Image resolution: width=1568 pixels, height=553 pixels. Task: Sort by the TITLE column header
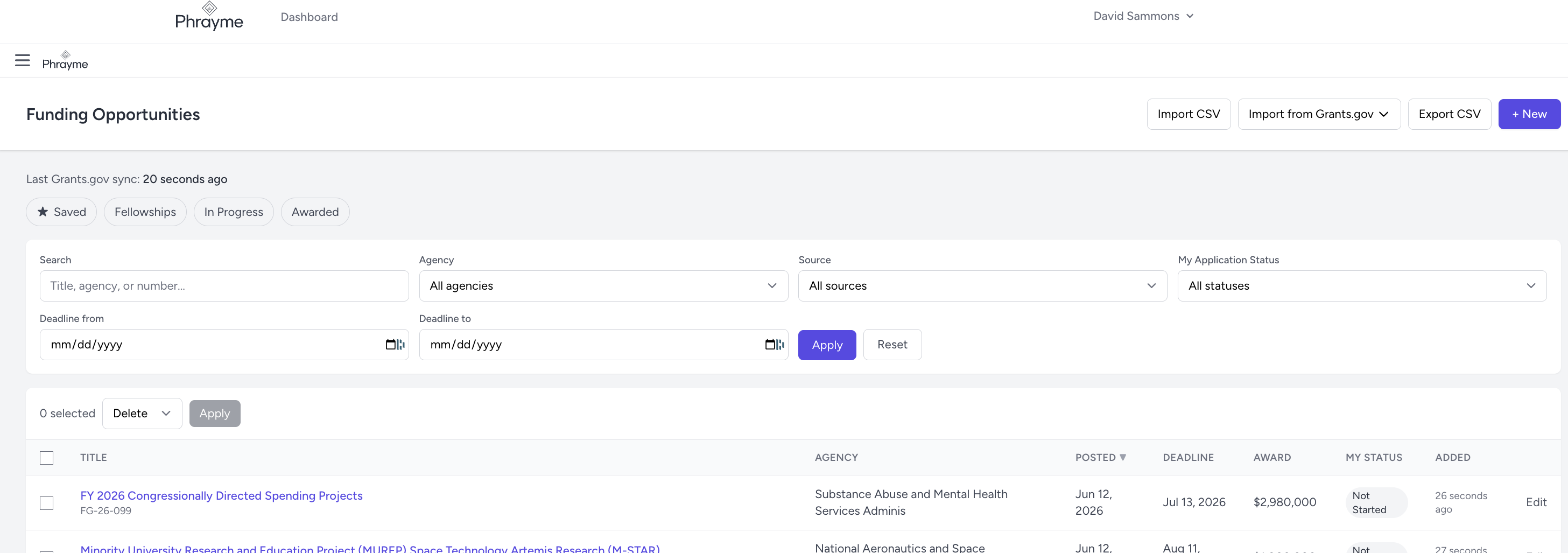click(x=94, y=457)
